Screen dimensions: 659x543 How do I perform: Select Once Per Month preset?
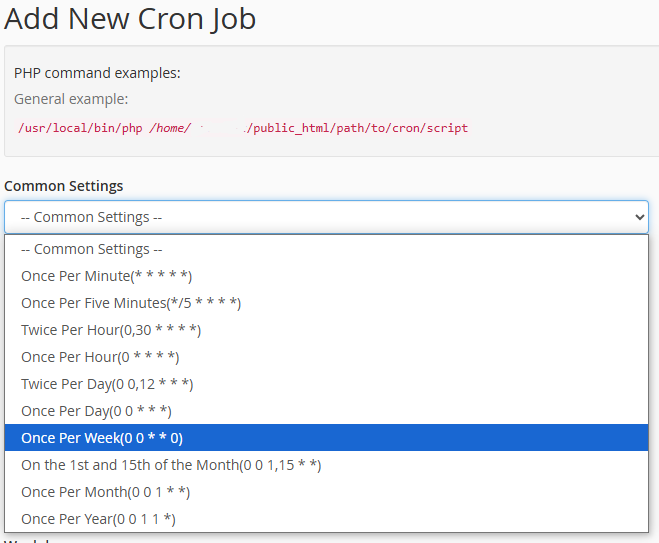click(x=105, y=492)
